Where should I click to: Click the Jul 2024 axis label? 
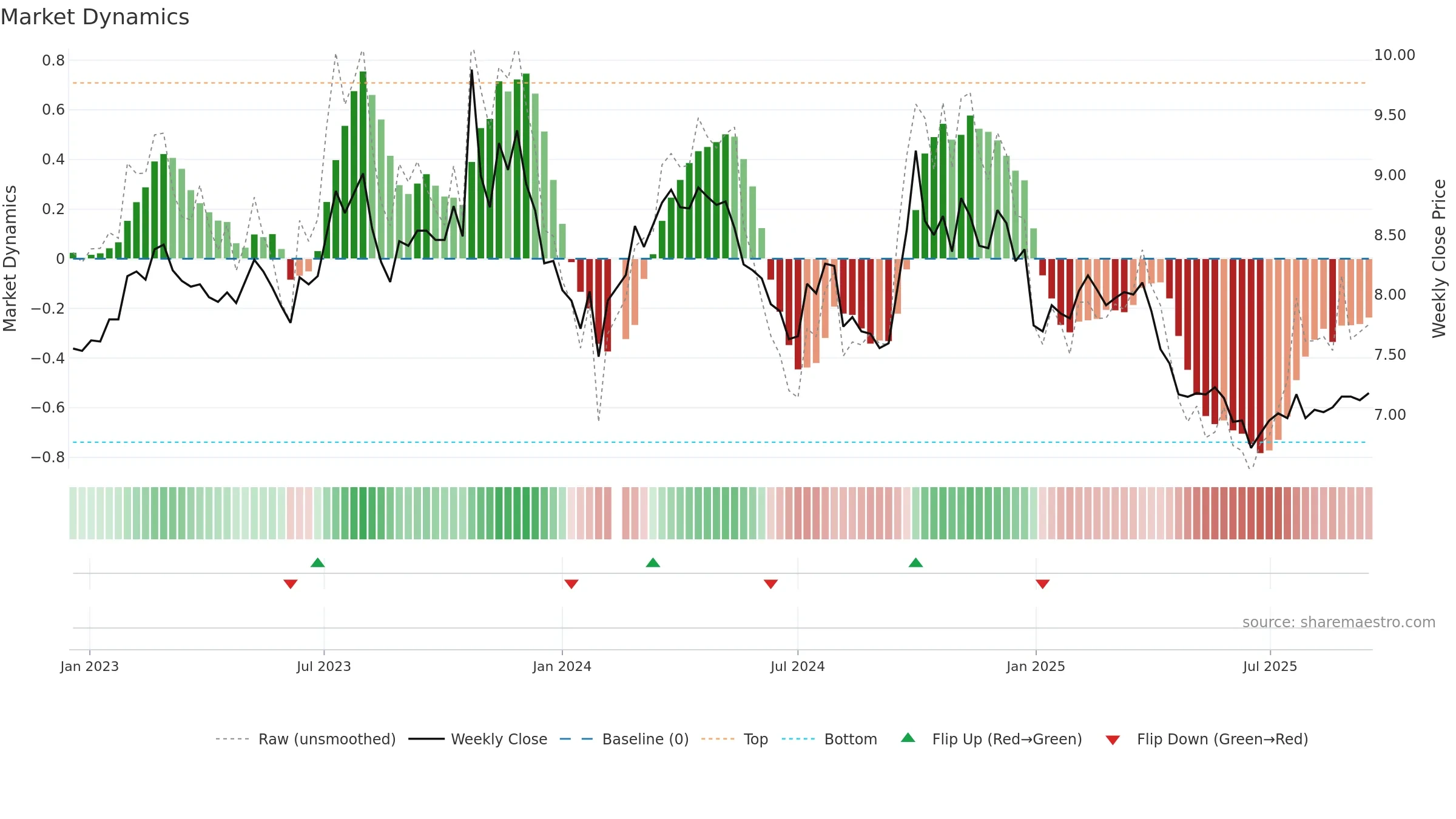pyautogui.click(x=798, y=666)
